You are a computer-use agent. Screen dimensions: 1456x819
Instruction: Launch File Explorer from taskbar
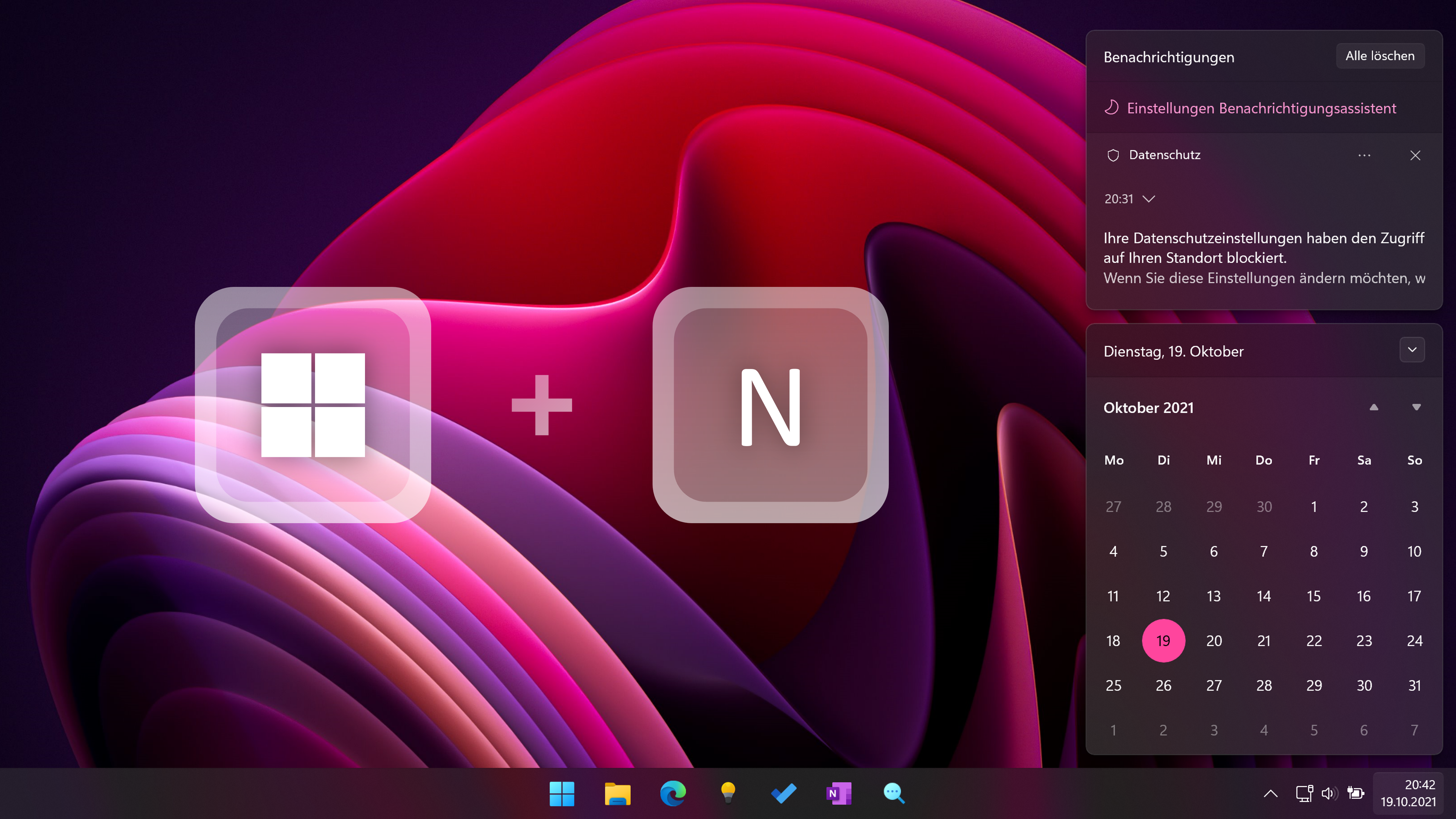[617, 794]
